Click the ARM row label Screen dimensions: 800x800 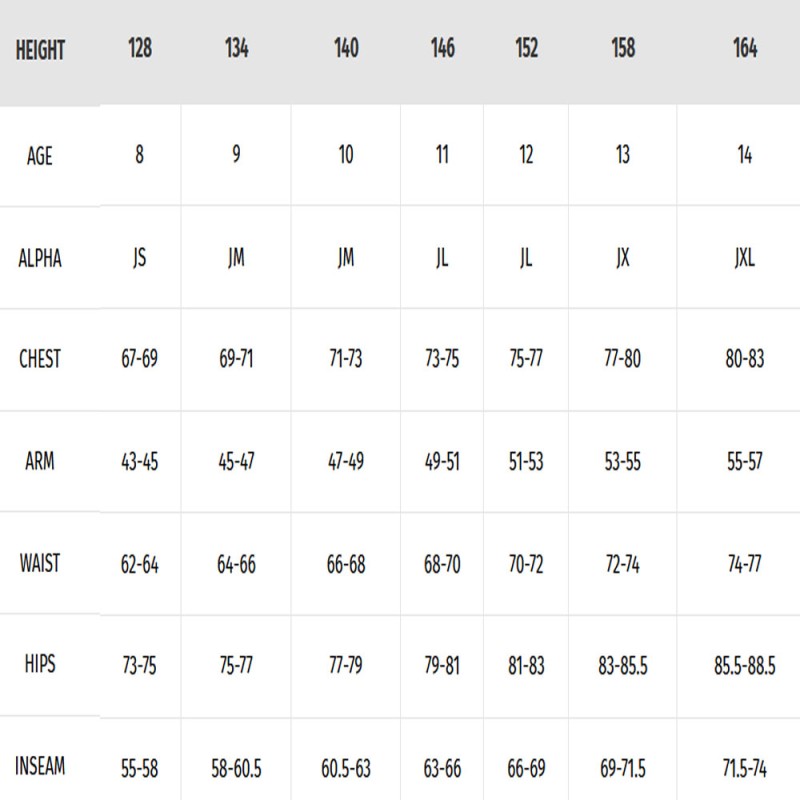[x=40, y=462]
